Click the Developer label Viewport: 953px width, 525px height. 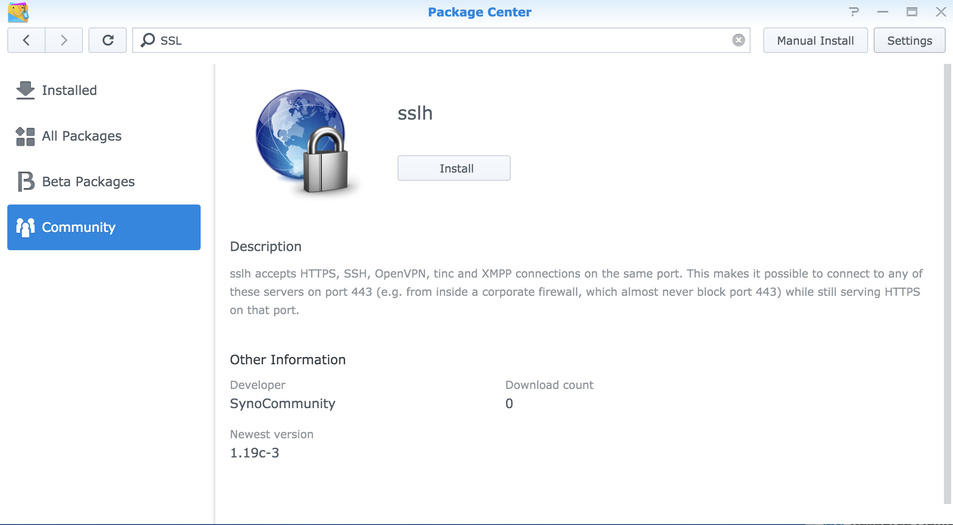[258, 385]
